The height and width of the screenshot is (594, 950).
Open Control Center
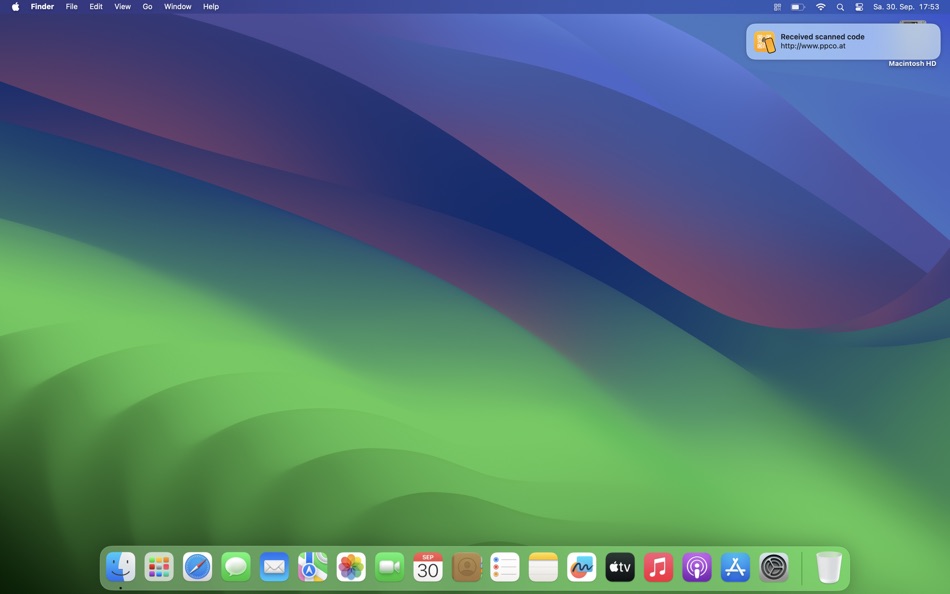pyautogui.click(x=859, y=7)
